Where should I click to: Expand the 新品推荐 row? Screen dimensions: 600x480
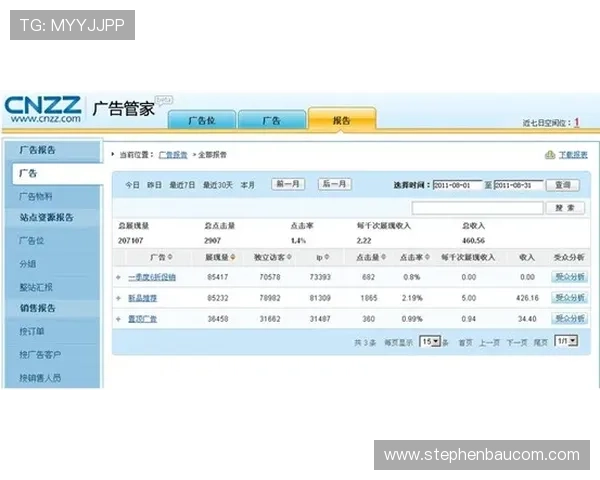119,298
